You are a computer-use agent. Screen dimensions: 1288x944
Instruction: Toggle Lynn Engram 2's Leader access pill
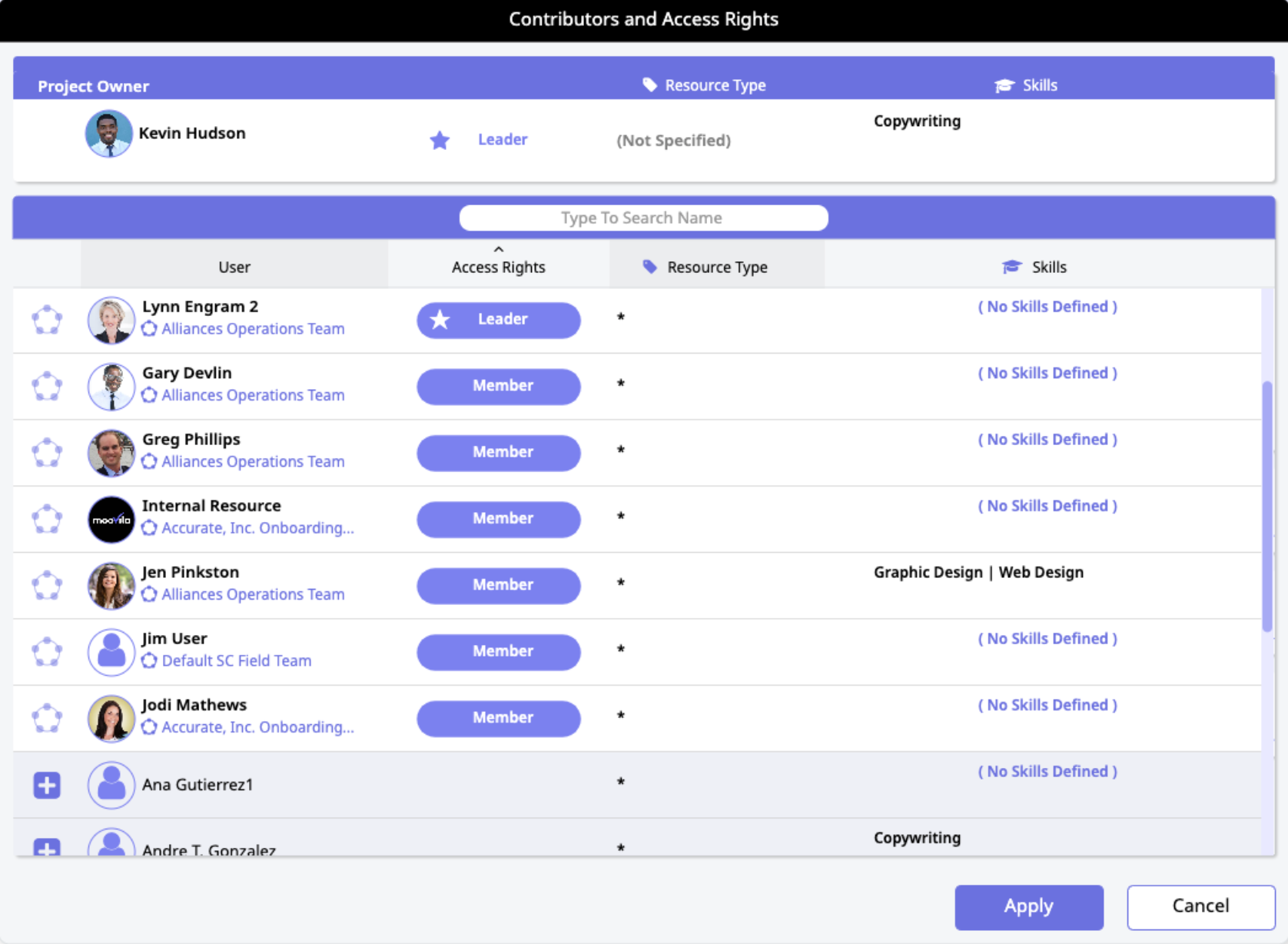498,320
